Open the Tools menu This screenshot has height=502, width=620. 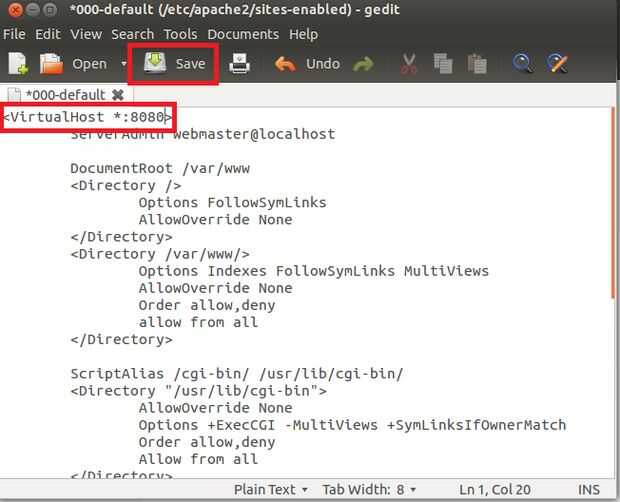coord(180,34)
